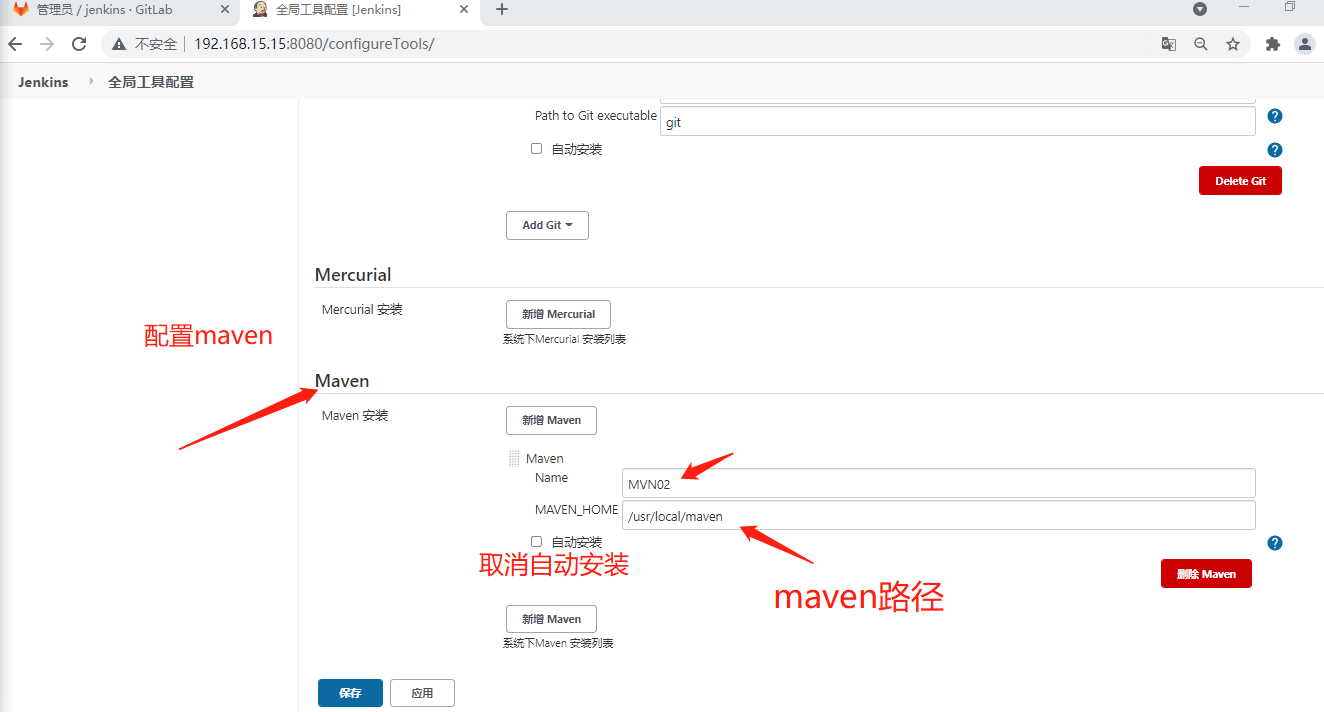Click the drag handle beside Maven entry
Screen dimensions: 1324x712
point(514,459)
